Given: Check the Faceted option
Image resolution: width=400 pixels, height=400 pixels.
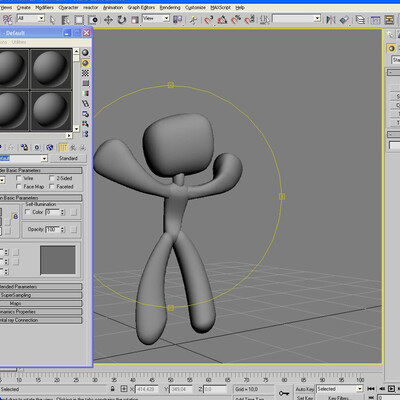Looking at the screenshot, I should [x=52, y=187].
